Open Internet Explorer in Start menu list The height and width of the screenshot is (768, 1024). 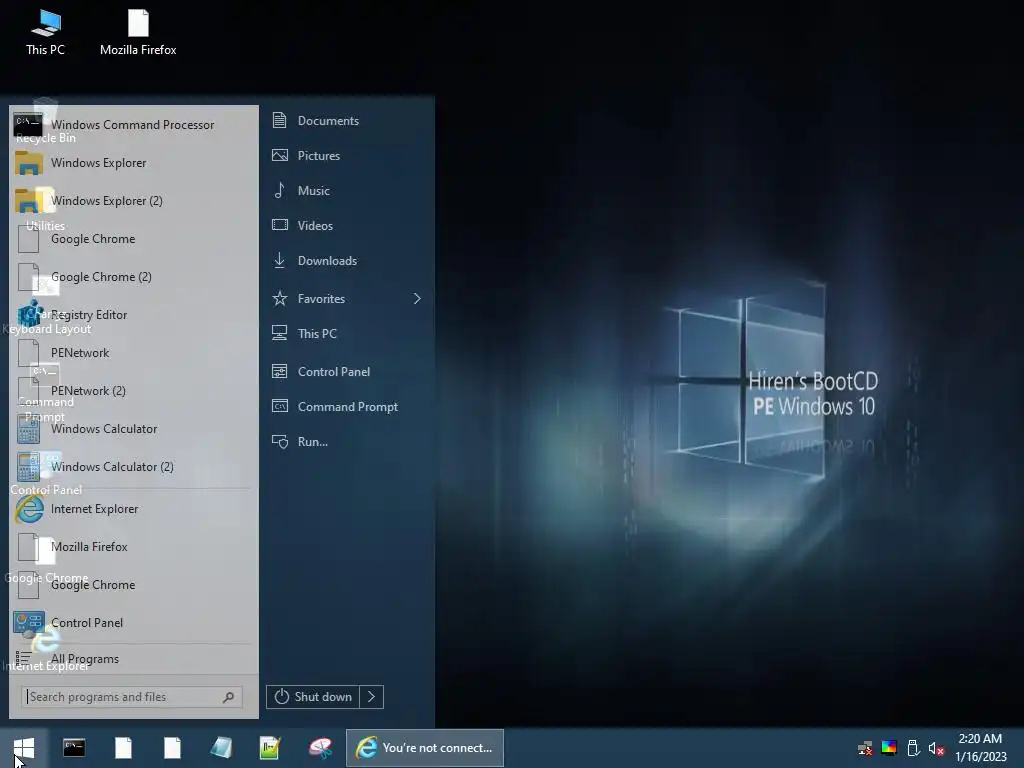(x=133, y=509)
